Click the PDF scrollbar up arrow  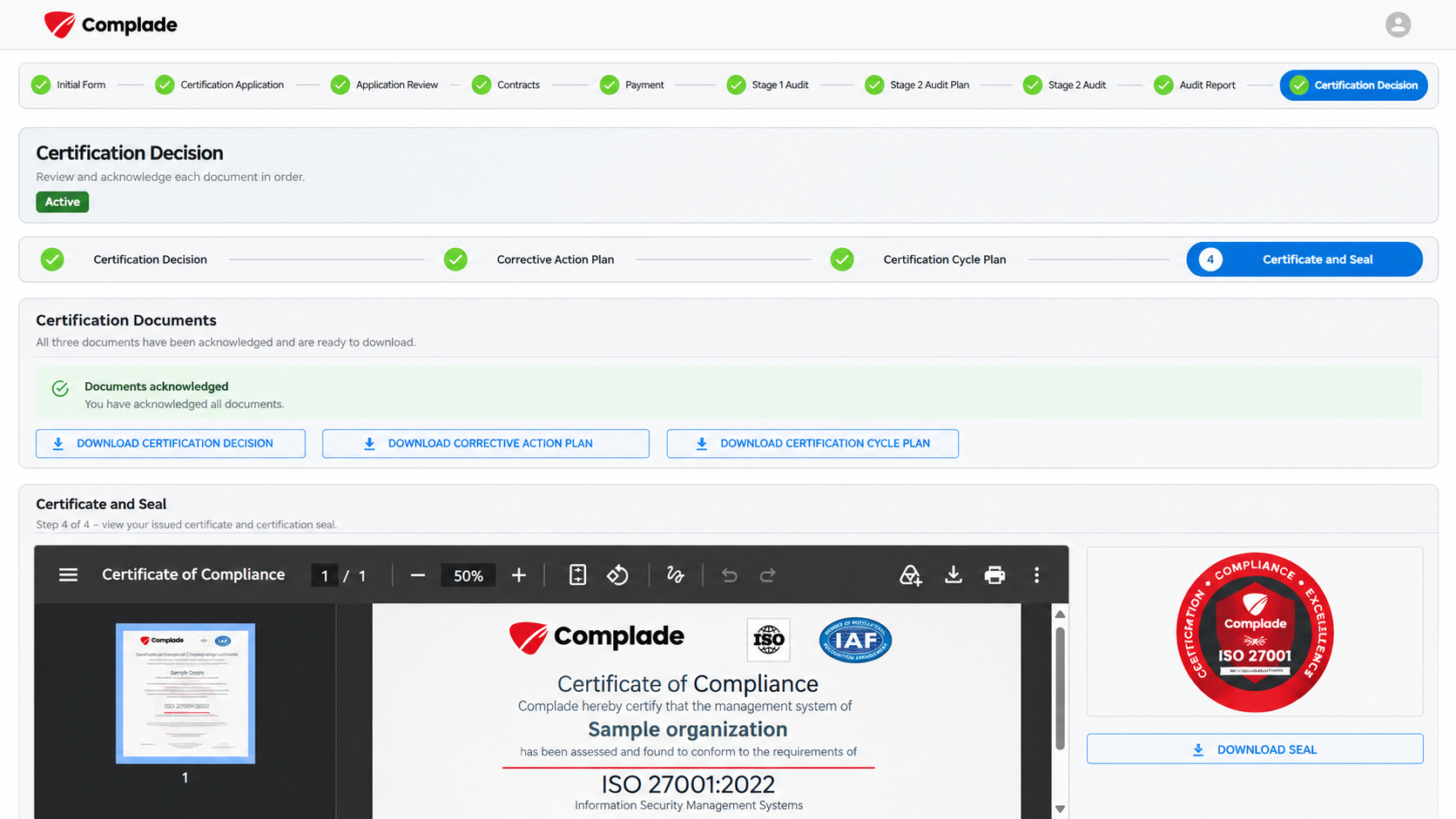pos(1060,614)
